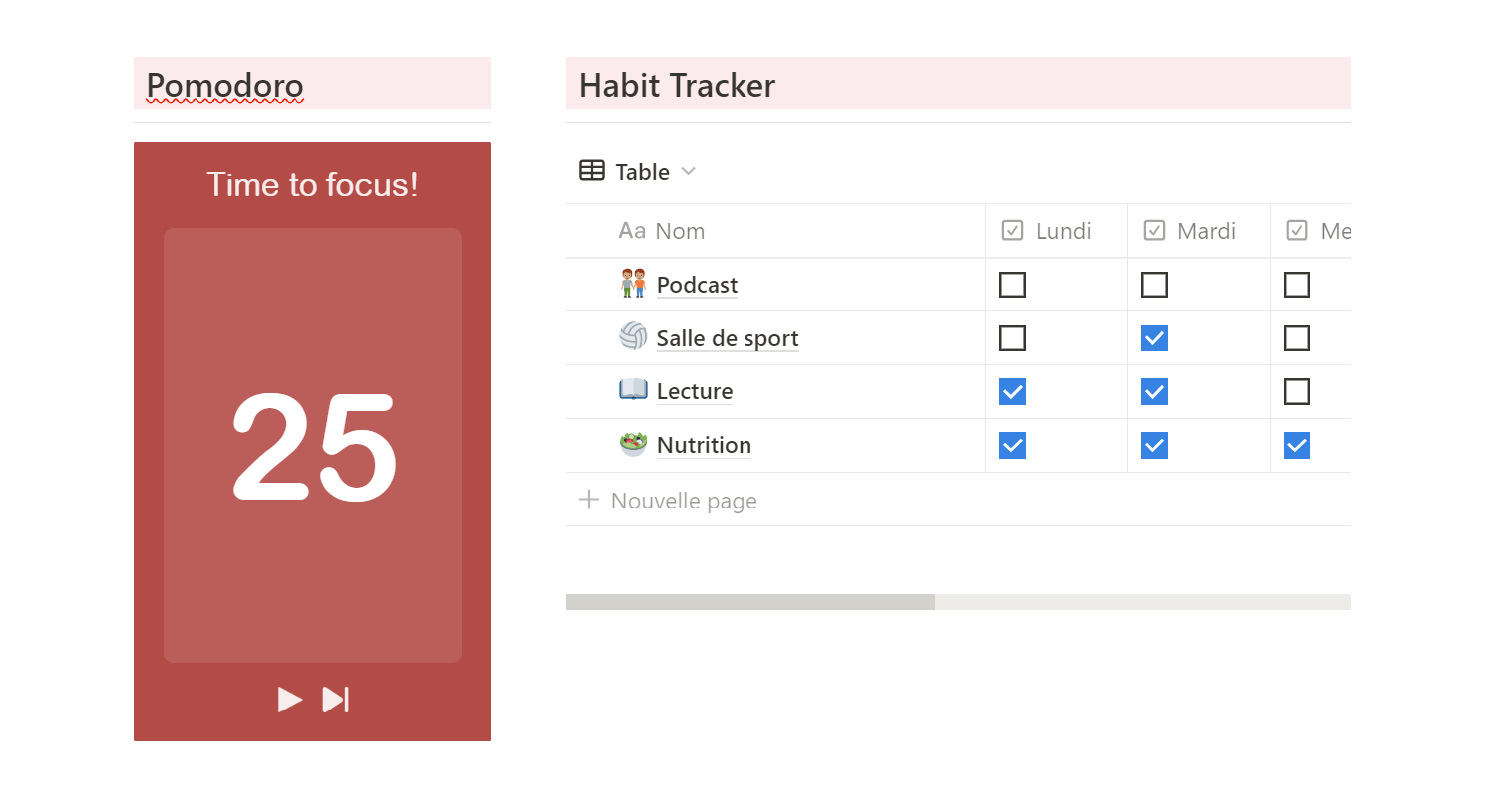This screenshot has width=1491, height=812.
Task: Check Podcast for Mardi
Action: [1154, 285]
